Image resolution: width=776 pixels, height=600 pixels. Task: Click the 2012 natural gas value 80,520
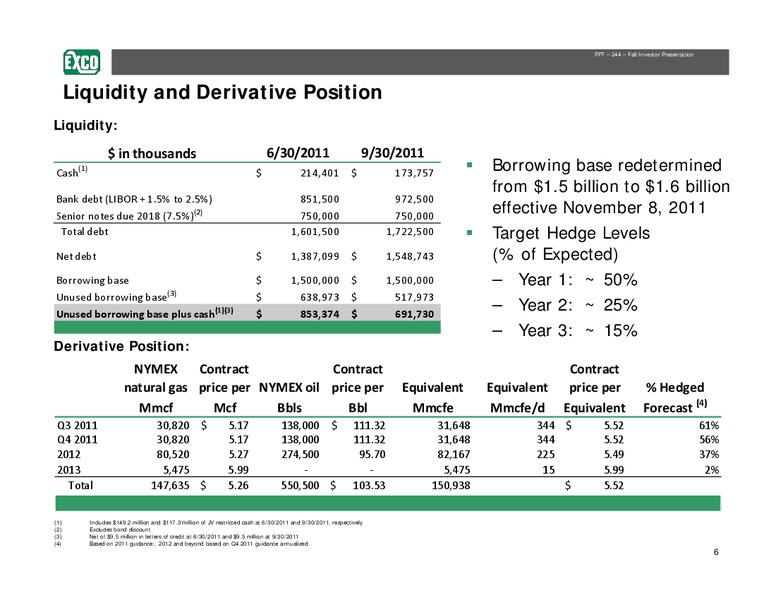coord(173,455)
